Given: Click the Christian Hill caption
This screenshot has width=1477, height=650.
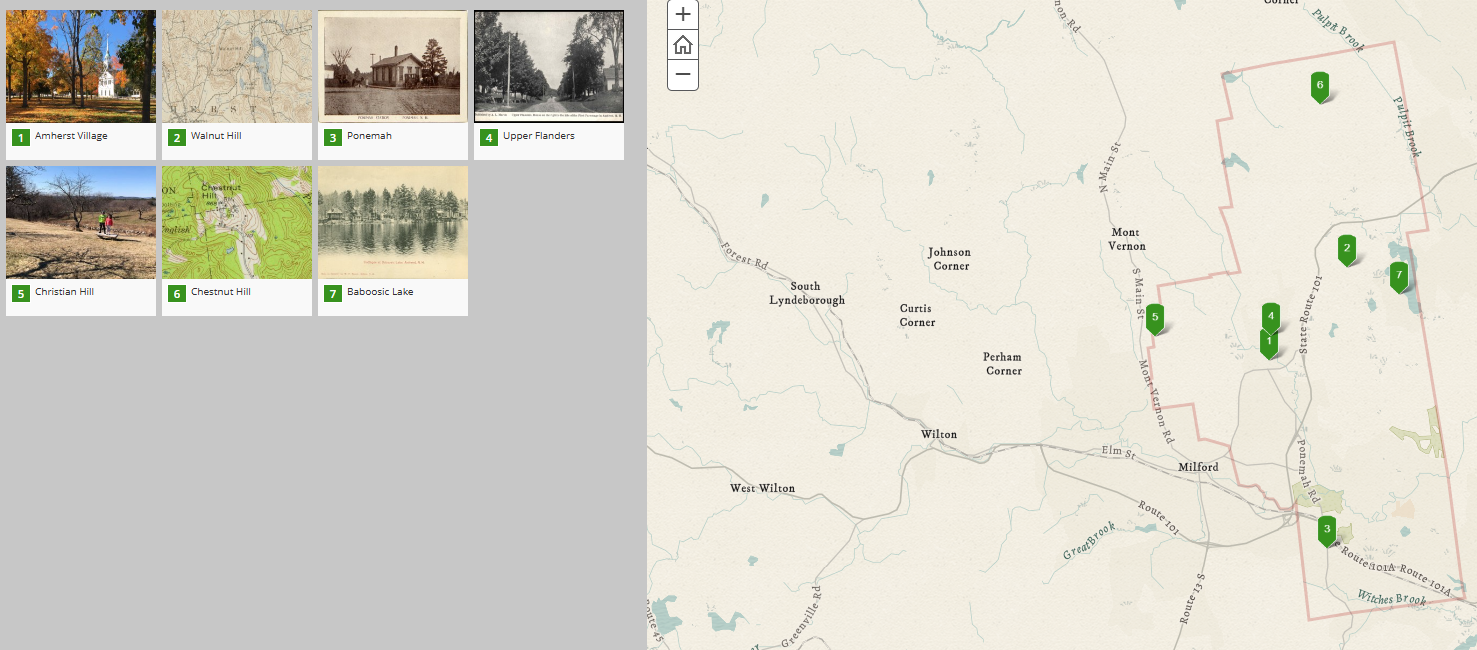Looking at the screenshot, I should pos(64,292).
